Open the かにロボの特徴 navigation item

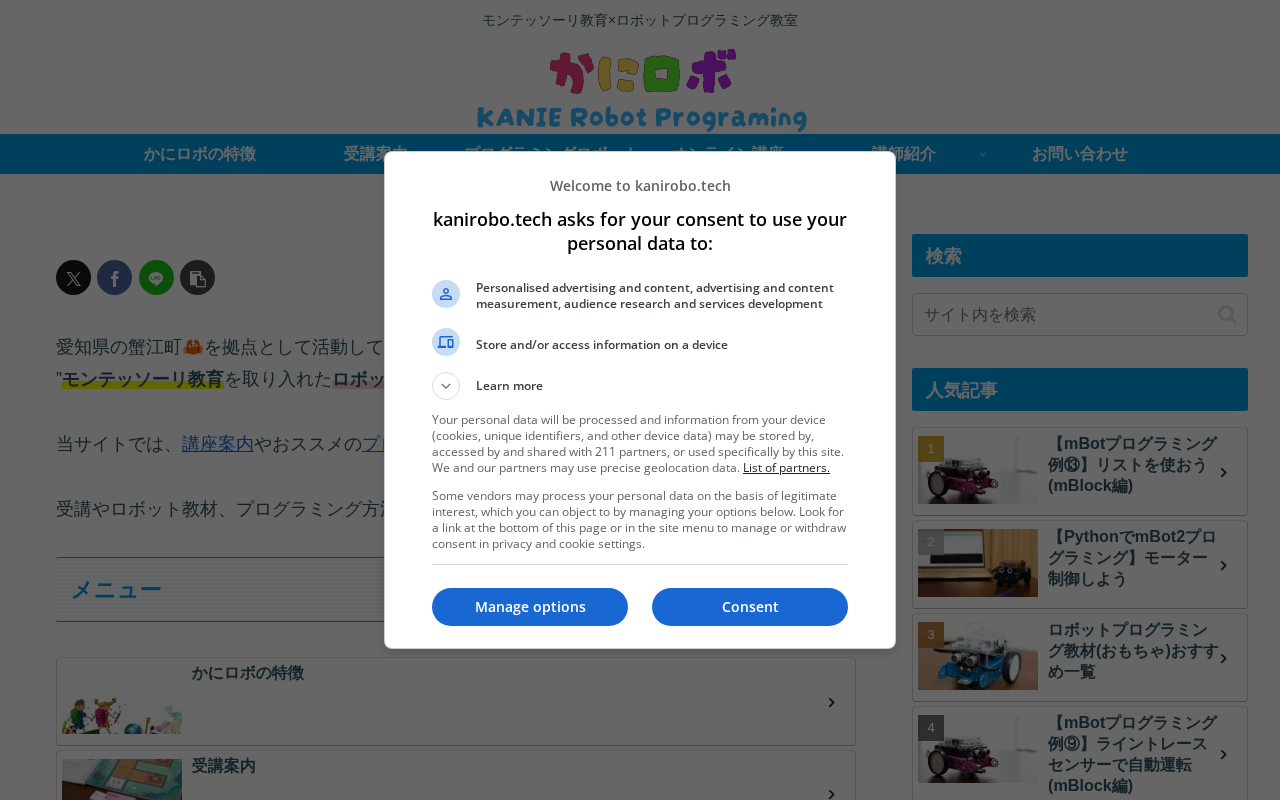click(200, 154)
